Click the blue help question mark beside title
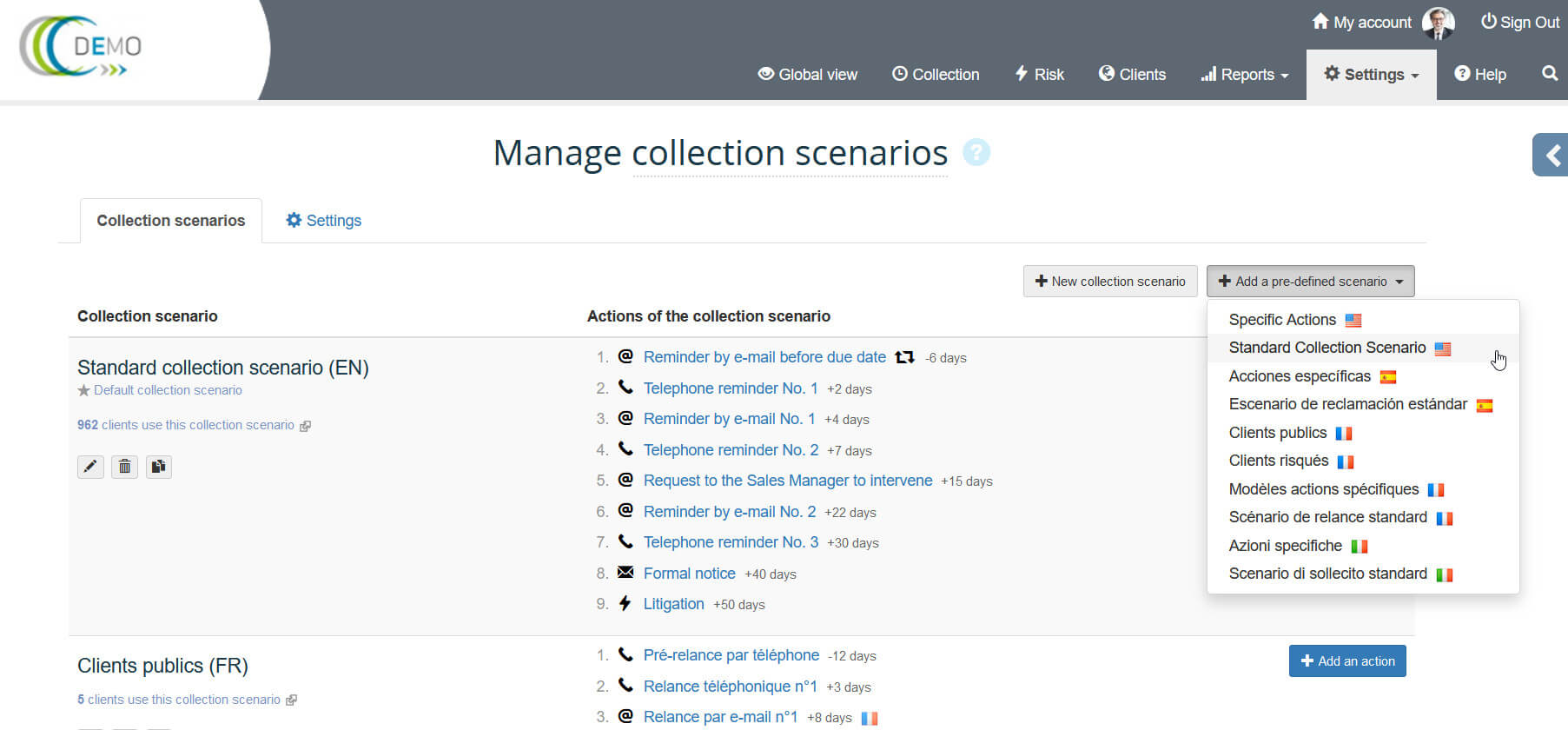This screenshot has height=730, width=1568. (x=976, y=153)
